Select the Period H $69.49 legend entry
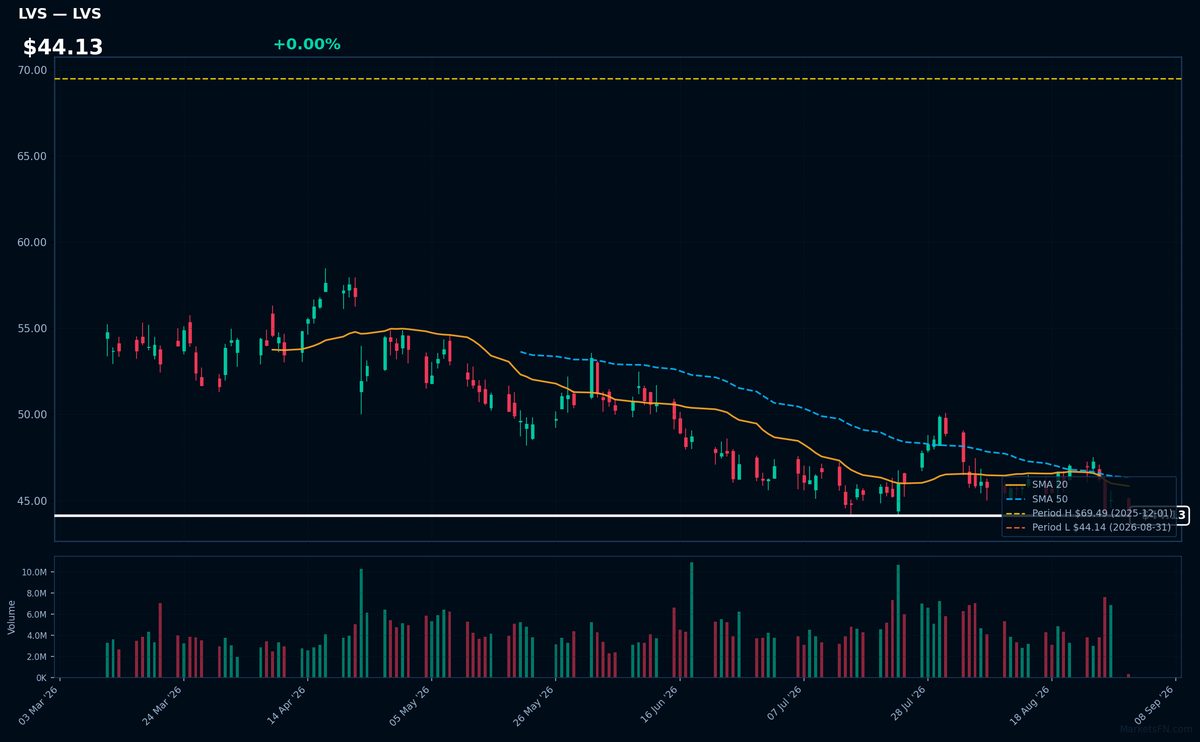Screen dimensions: 1200x742 [x=1089, y=512]
